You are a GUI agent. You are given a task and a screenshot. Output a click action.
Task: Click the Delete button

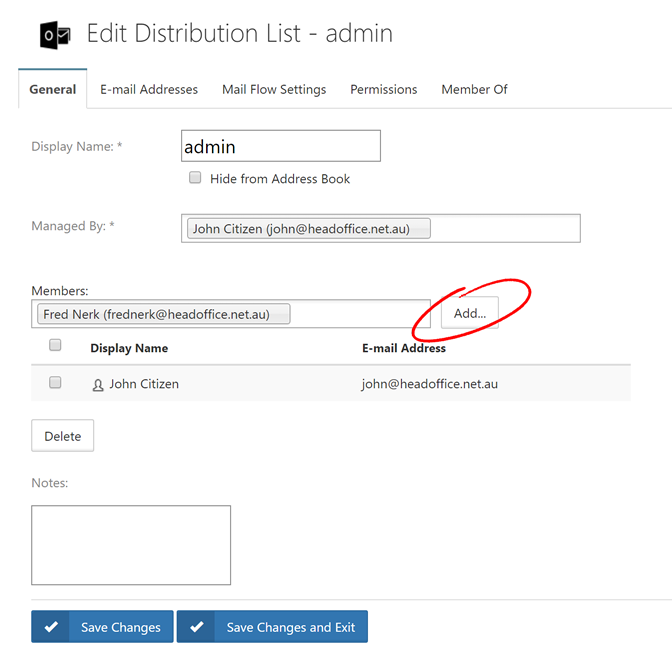63,436
